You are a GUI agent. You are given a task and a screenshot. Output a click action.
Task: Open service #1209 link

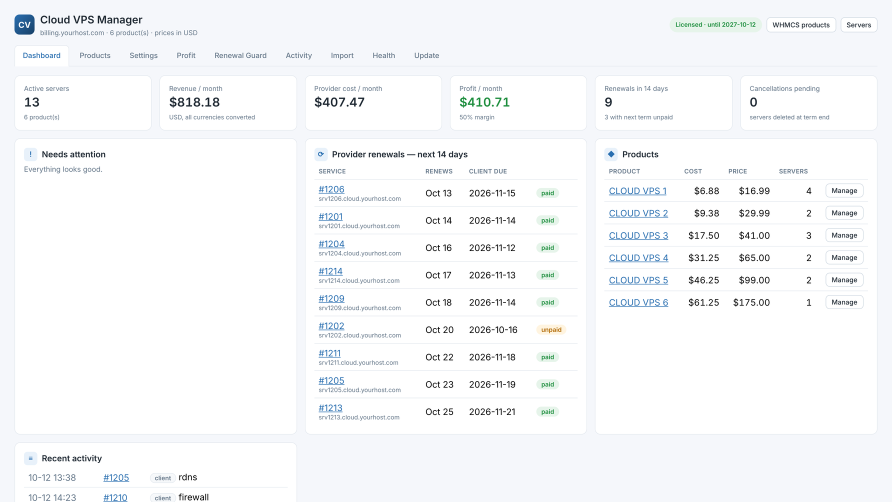(331, 299)
